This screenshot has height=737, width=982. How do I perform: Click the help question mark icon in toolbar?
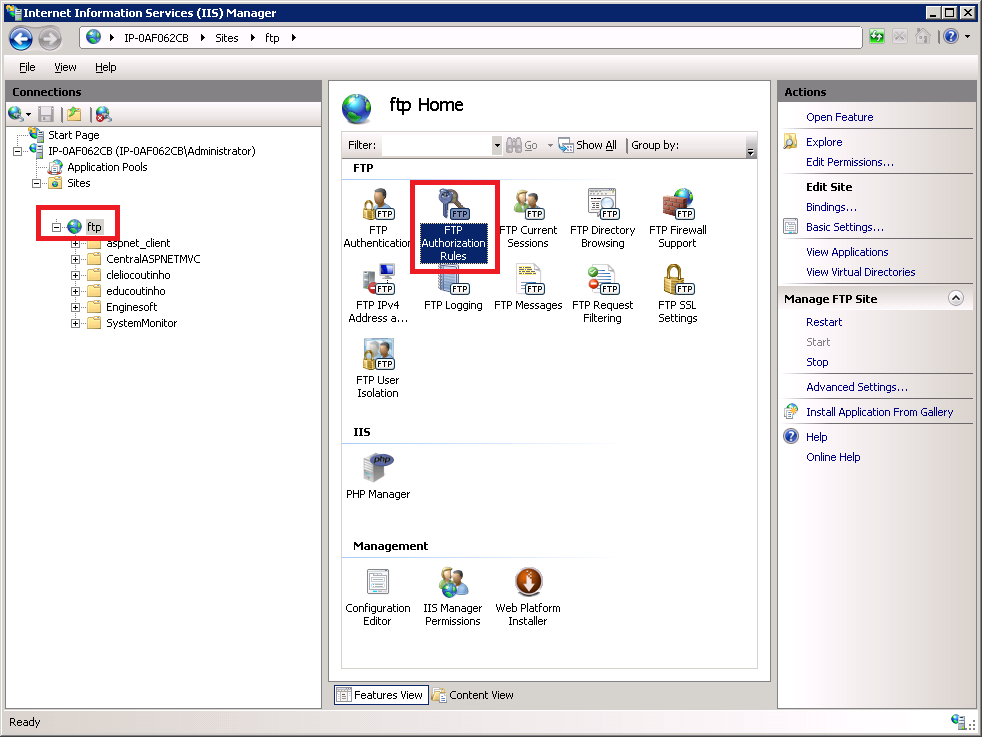(951, 37)
